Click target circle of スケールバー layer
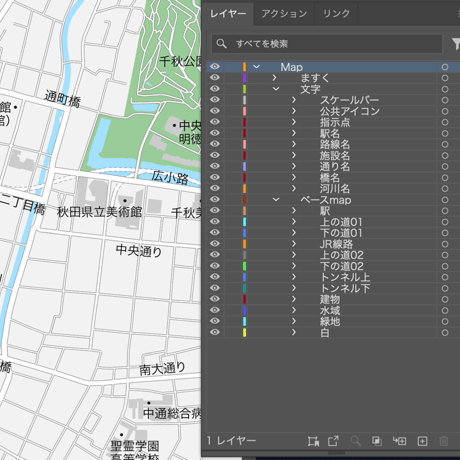The width and height of the screenshot is (460, 460). tap(445, 100)
